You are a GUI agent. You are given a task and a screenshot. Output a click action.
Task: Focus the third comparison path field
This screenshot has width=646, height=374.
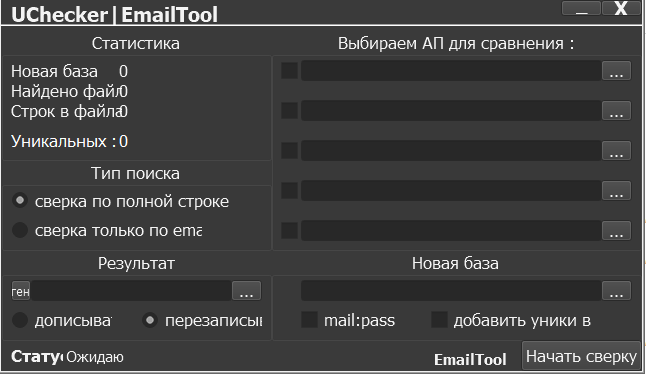(x=451, y=150)
